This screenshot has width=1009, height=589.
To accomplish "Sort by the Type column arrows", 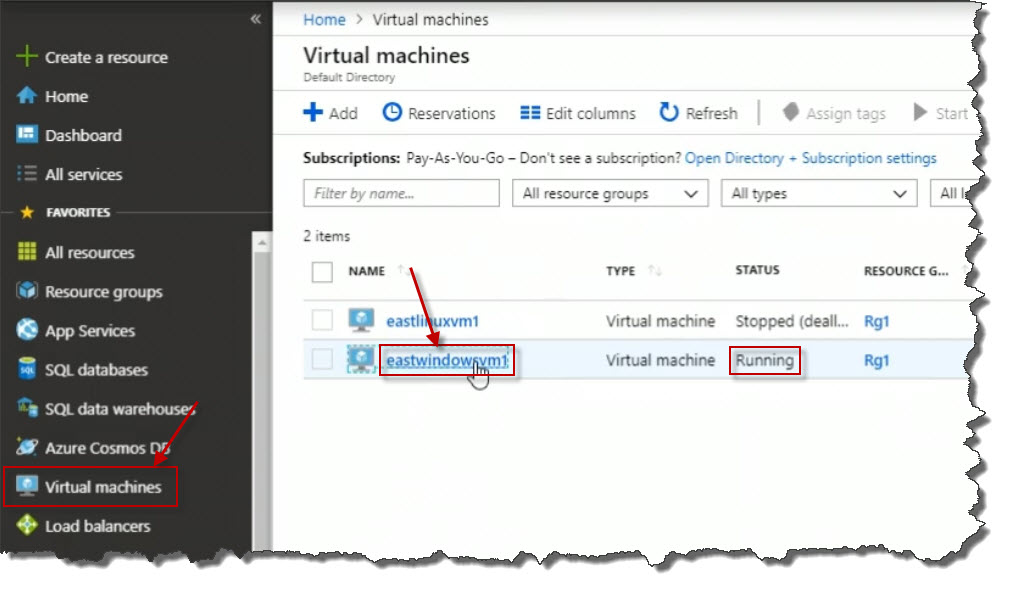I will pos(654,270).
